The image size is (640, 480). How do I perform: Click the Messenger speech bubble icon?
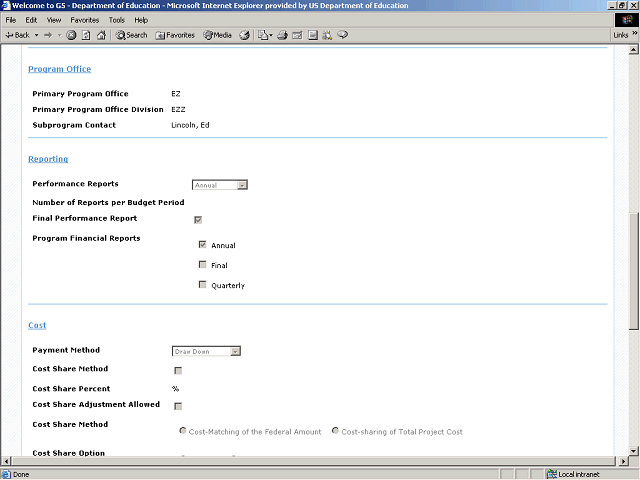(343, 35)
